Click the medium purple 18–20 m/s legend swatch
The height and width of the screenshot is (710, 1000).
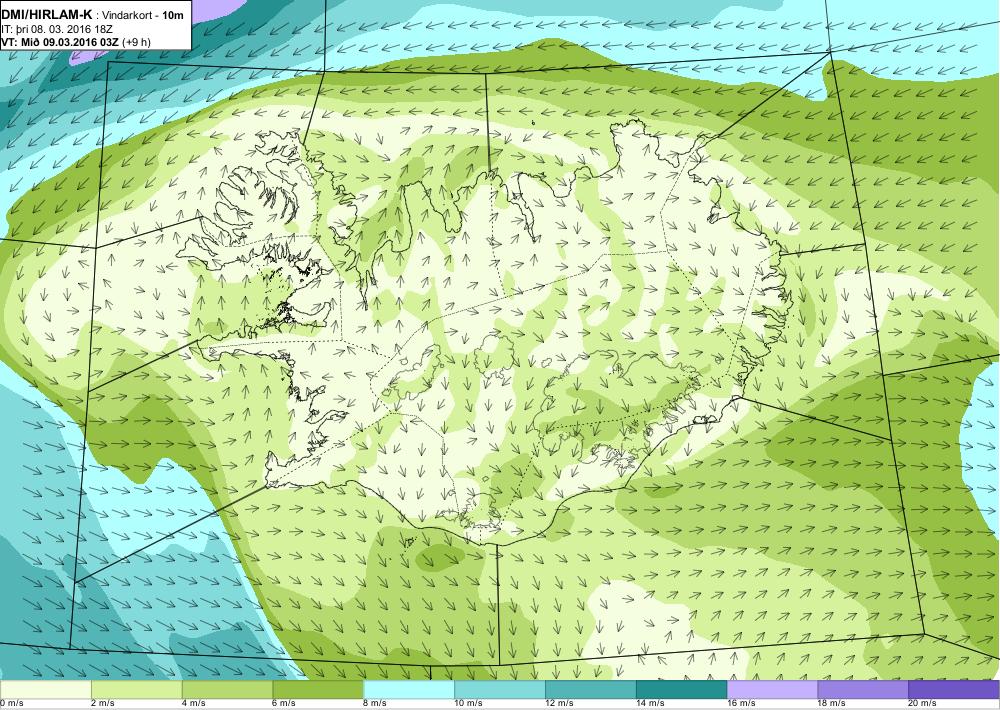pyautogui.click(x=863, y=690)
